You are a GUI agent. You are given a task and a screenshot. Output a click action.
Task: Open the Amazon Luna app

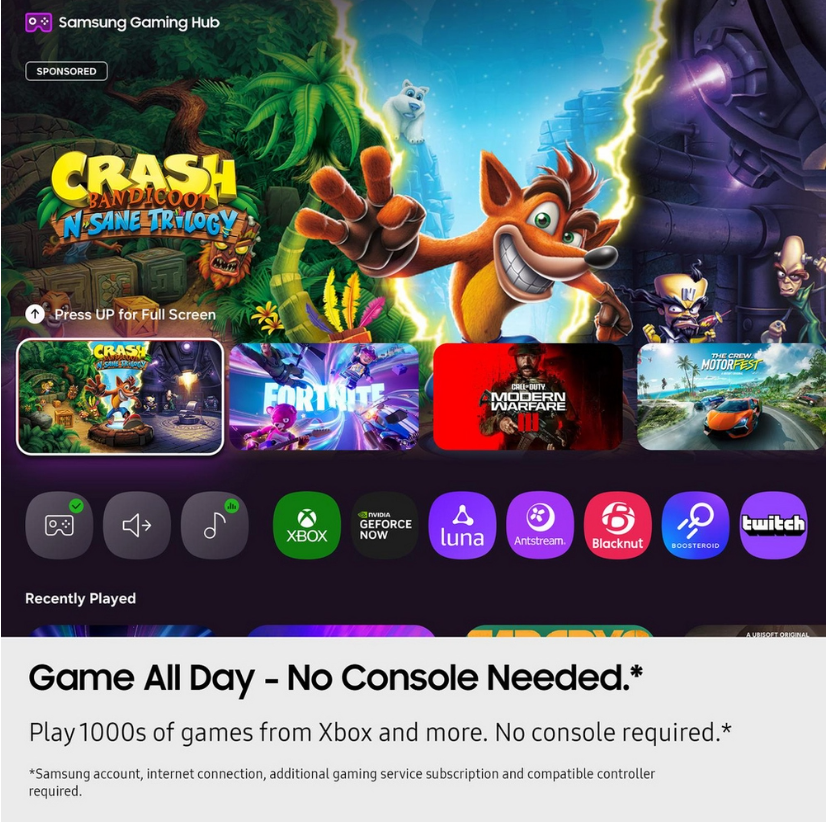462,525
